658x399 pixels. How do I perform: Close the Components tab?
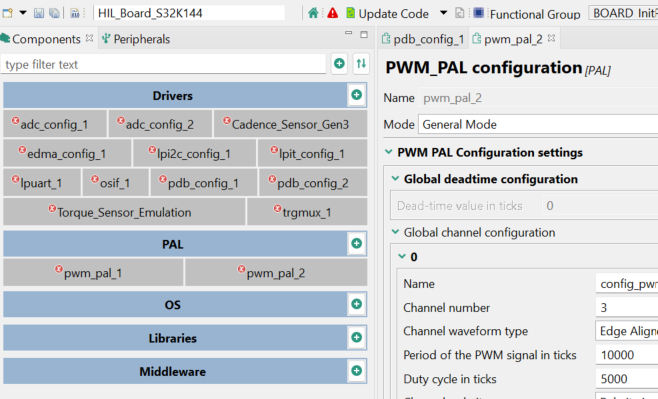[89, 38]
